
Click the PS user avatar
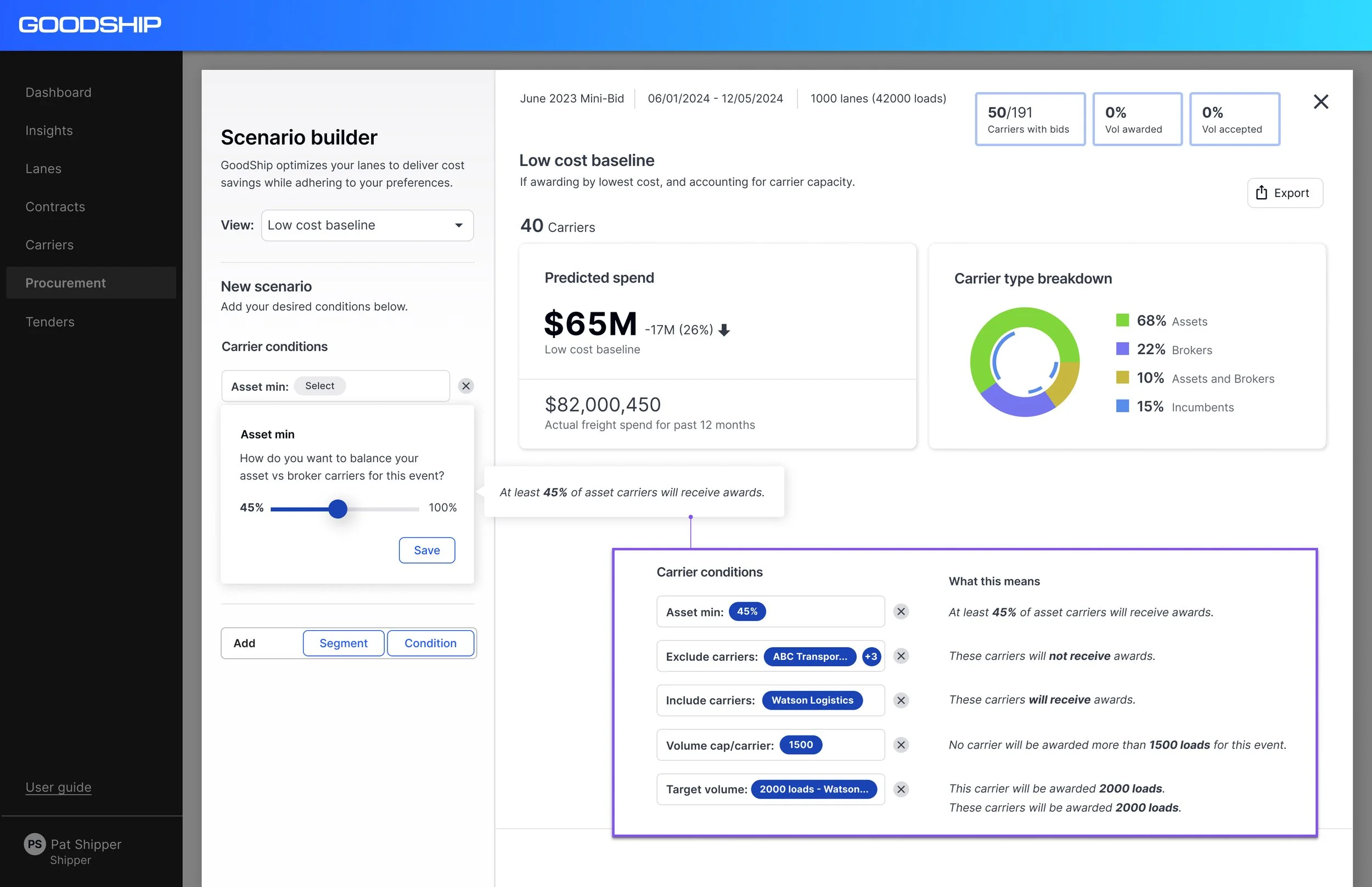point(35,844)
